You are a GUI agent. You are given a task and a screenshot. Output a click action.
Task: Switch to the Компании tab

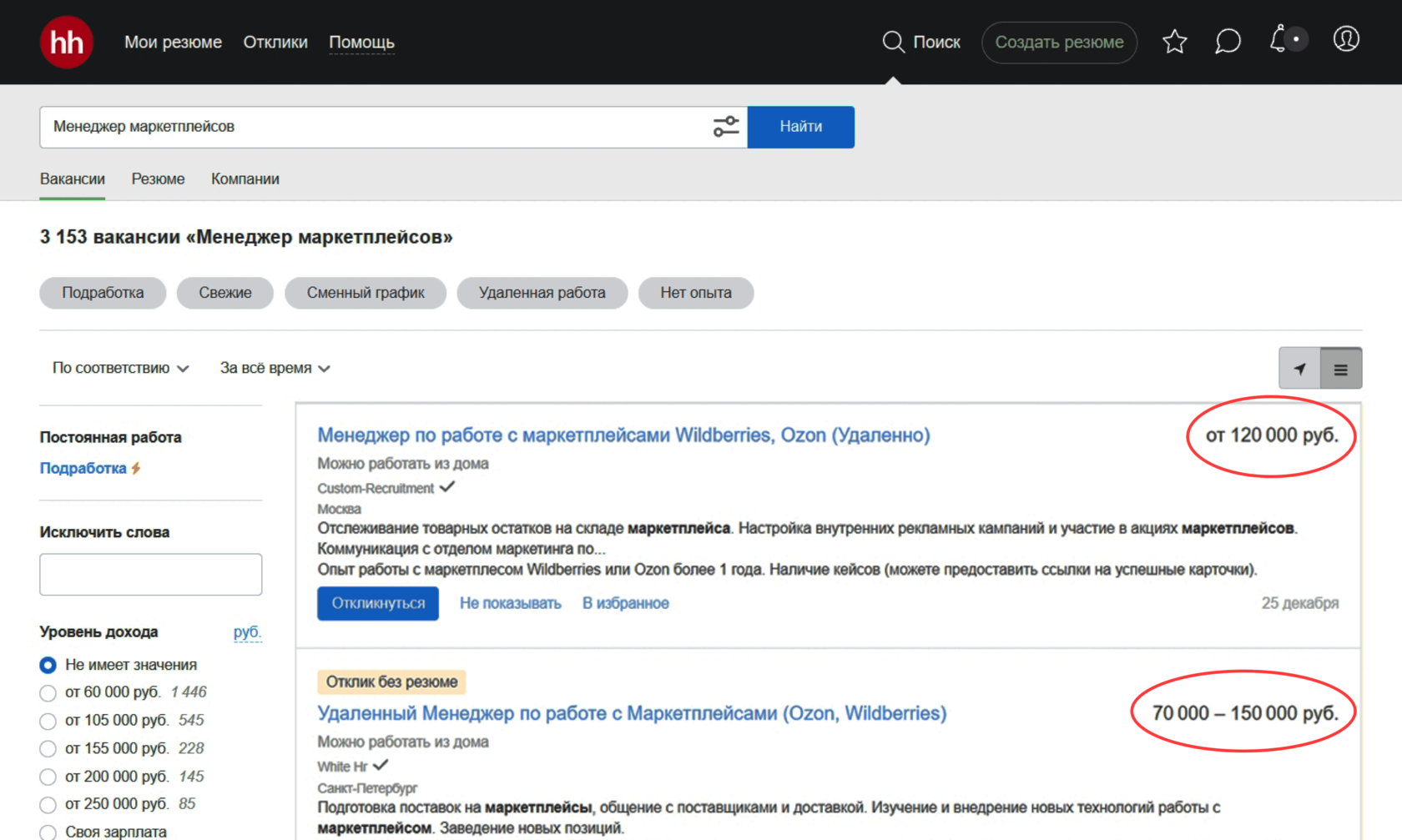tap(245, 179)
